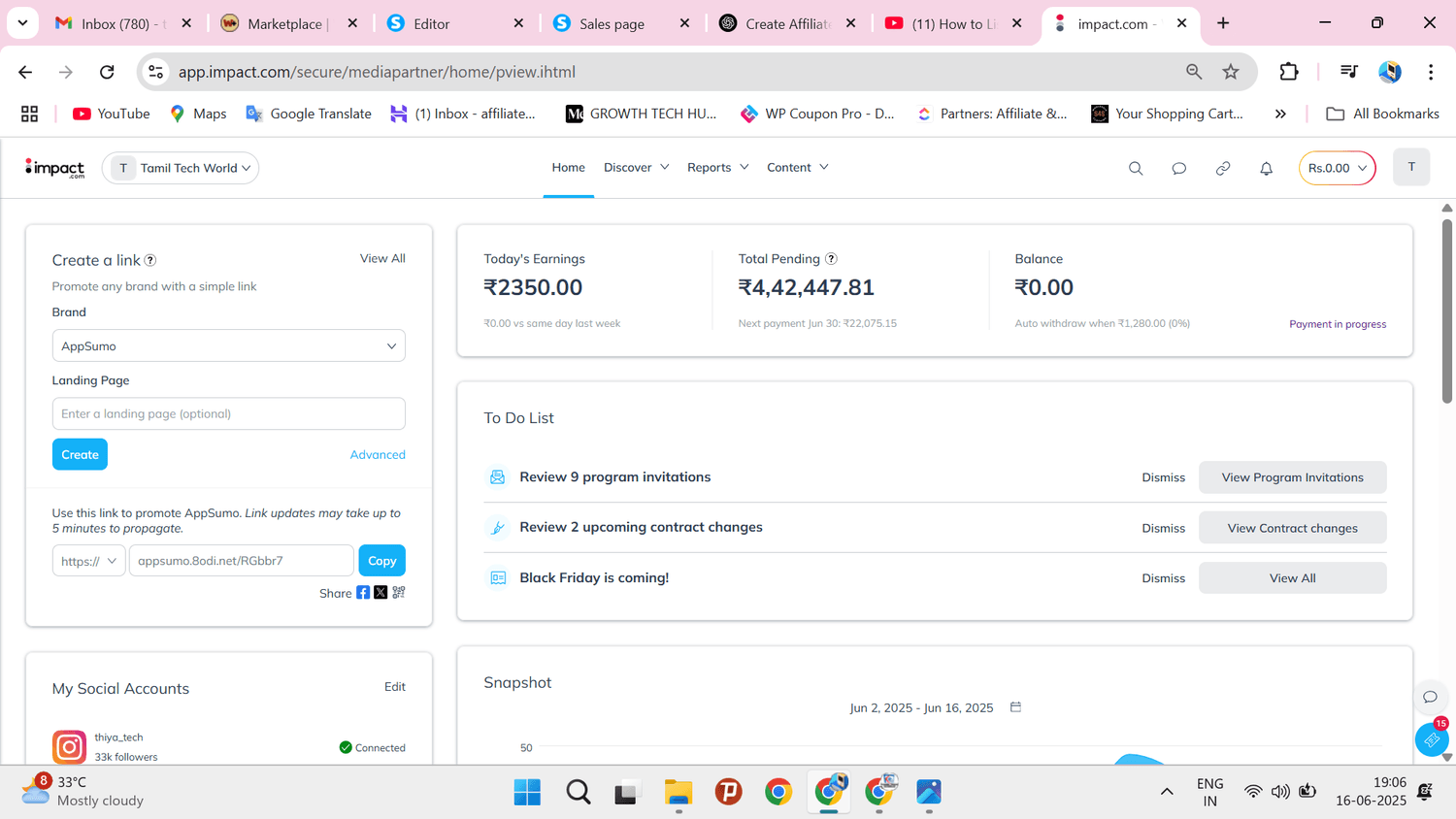Open the QR code share icon

point(399,592)
